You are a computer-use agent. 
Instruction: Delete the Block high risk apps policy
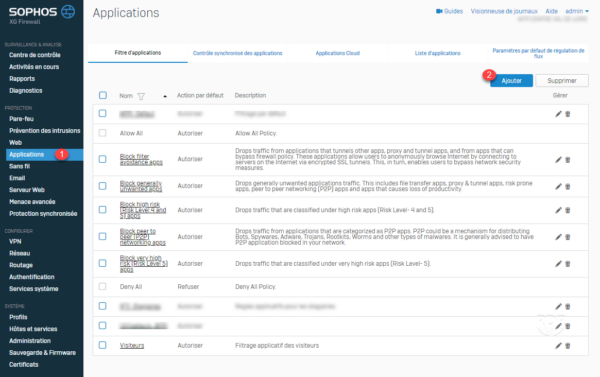pos(568,210)
